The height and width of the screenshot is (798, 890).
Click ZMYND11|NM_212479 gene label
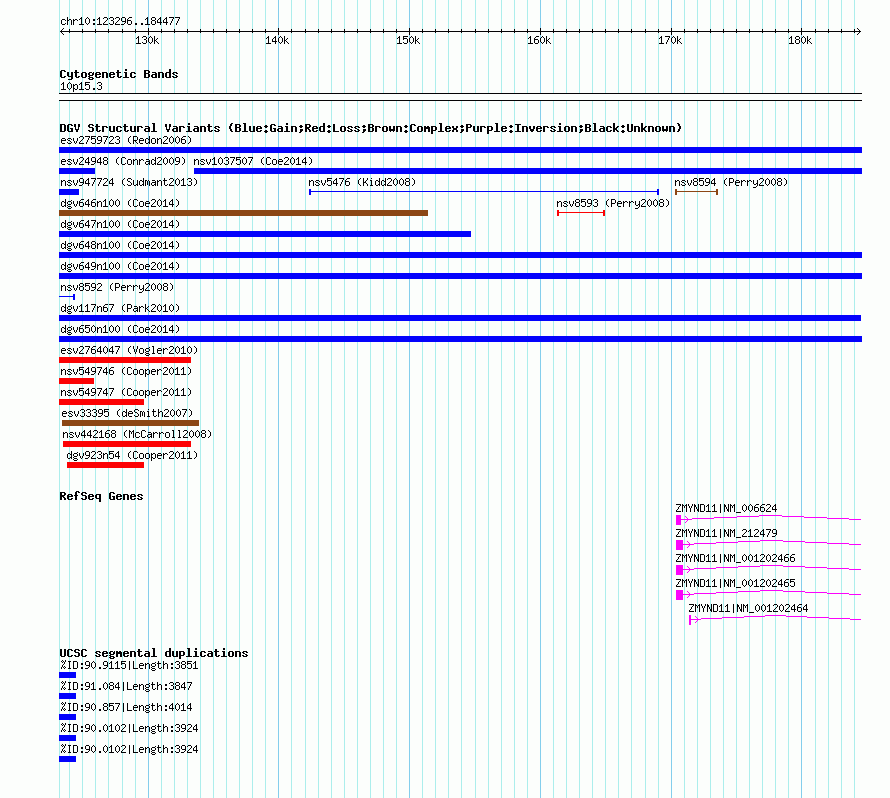click(726, 534)
